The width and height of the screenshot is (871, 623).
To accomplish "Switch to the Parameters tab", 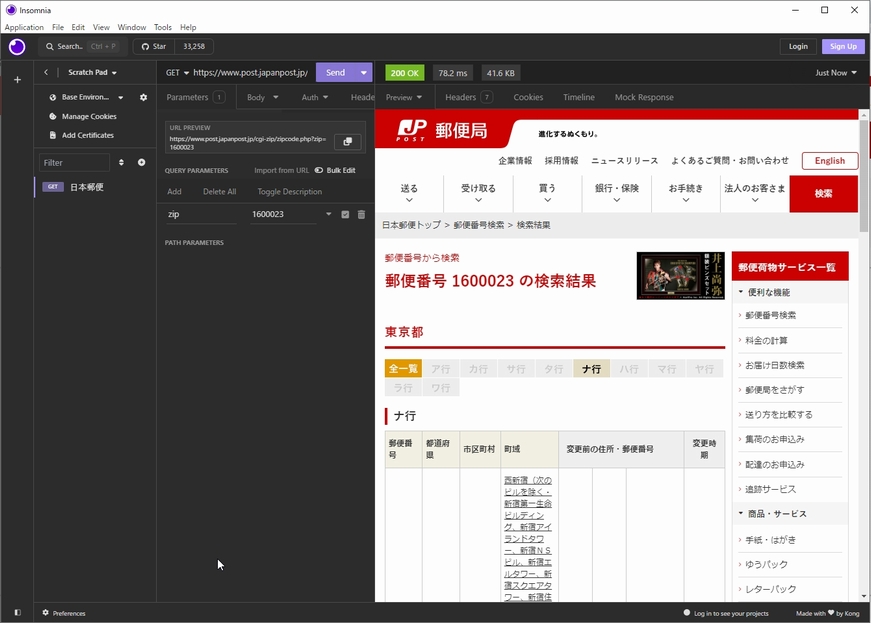I will (196, 97).
